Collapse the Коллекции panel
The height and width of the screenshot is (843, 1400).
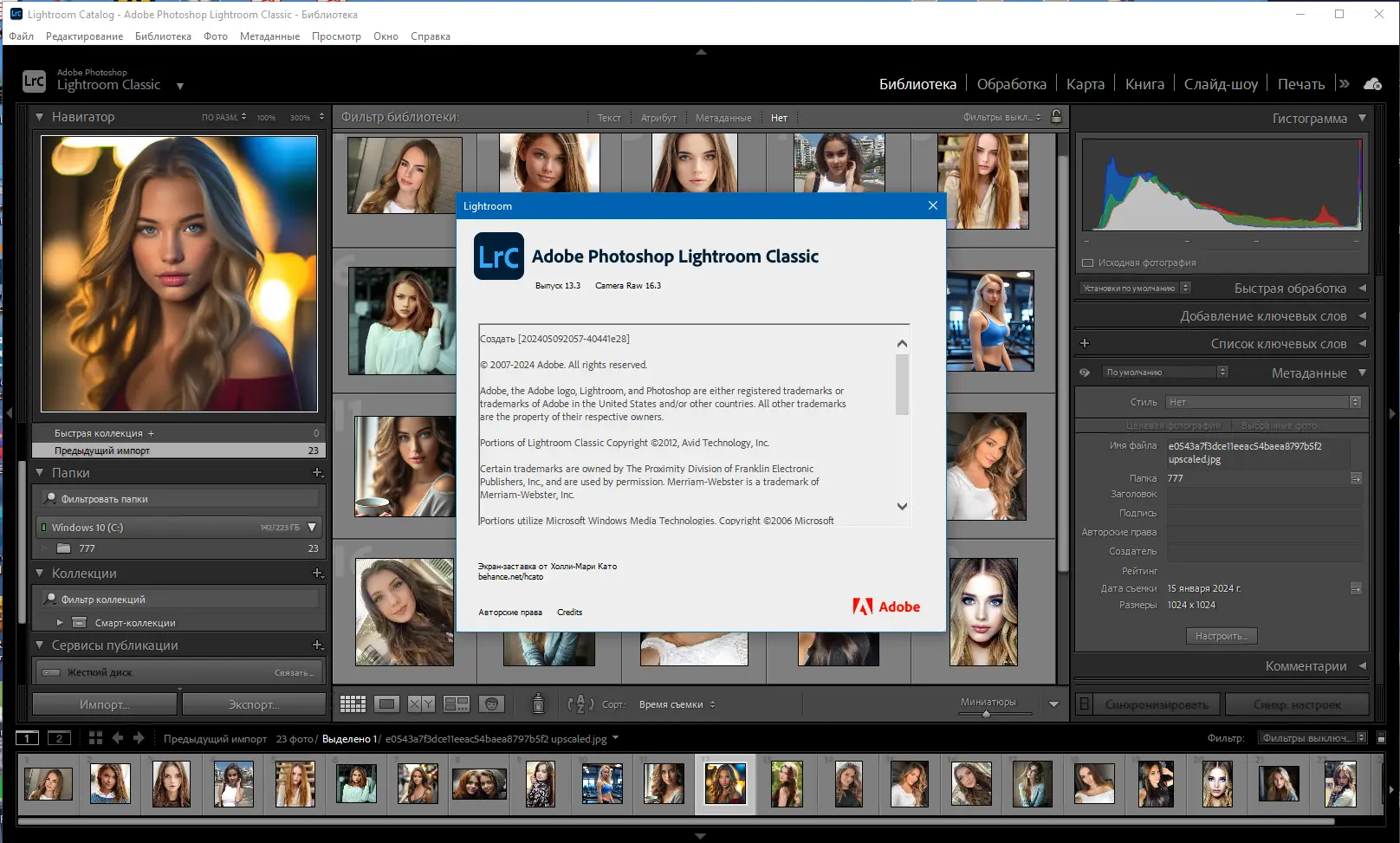tap(39, 574)
